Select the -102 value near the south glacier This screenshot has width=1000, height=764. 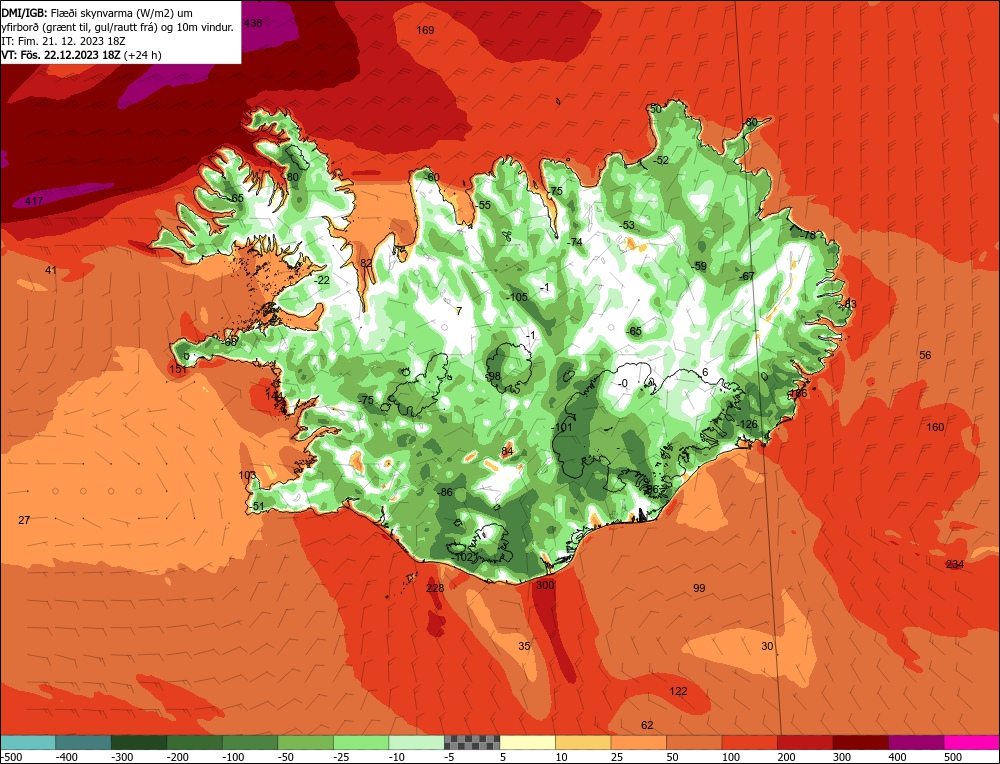(x=462, y=557)
